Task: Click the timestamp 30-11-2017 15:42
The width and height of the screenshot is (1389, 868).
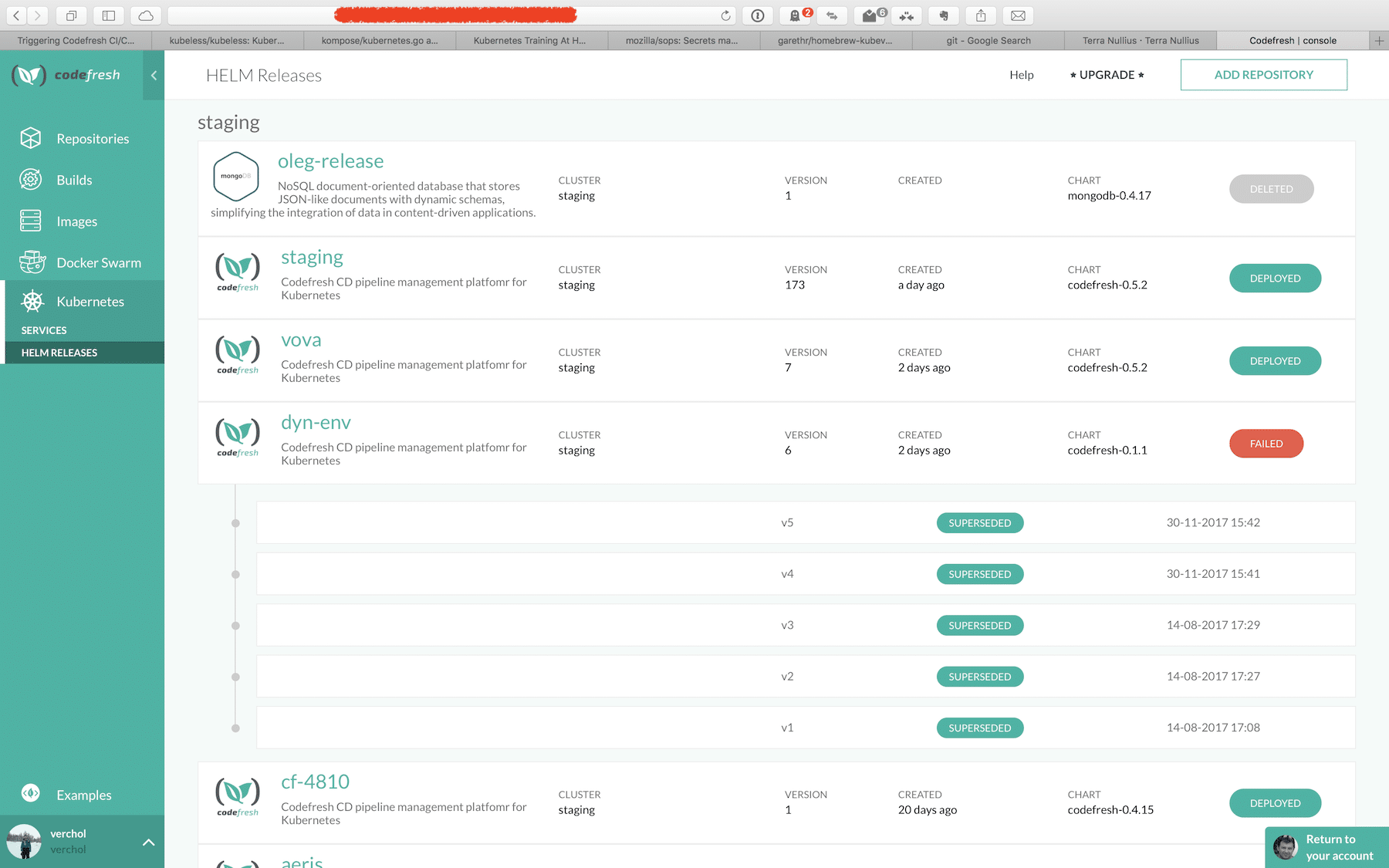Action: point(1213,522)
